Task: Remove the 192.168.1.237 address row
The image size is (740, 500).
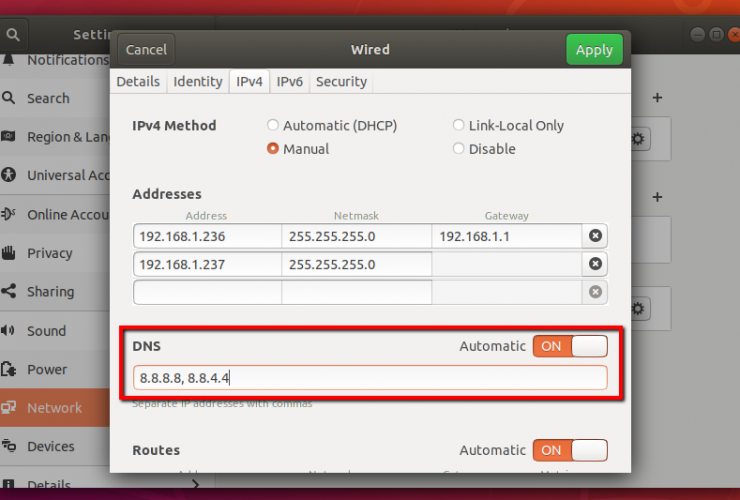Action: click(x=595, y=264)
